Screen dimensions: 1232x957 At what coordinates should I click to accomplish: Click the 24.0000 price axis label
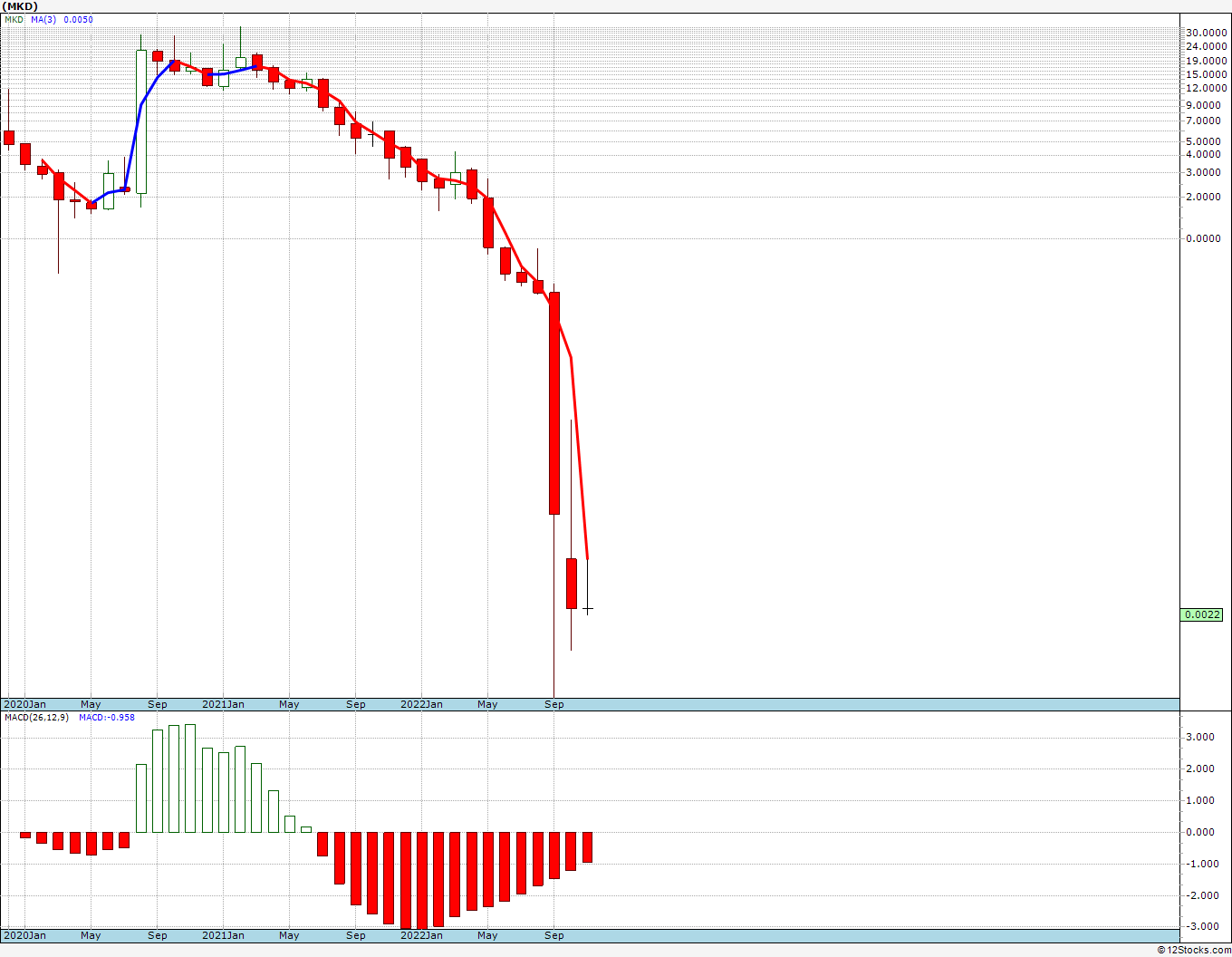(1207, 47)
